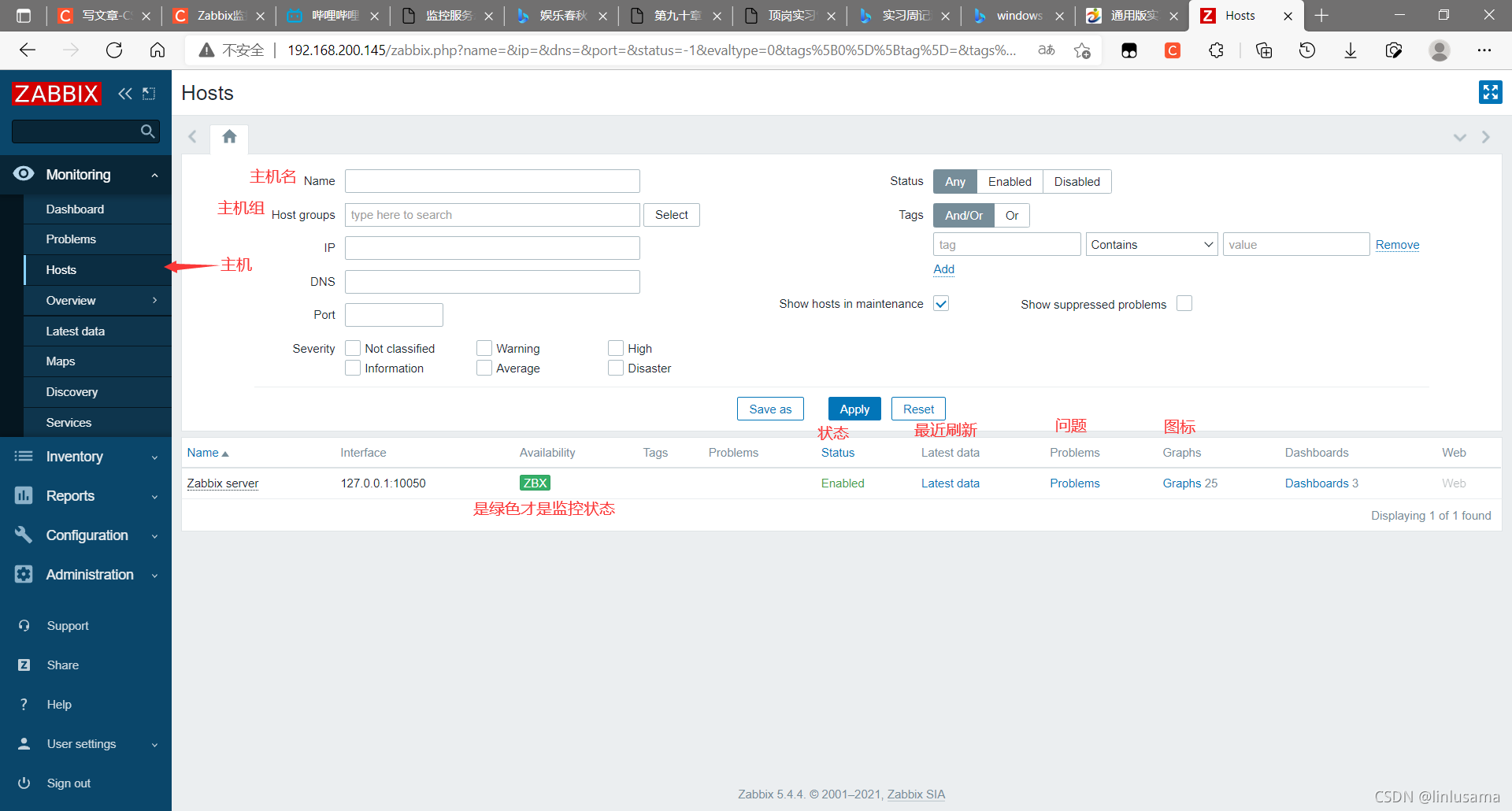Check the Warning severity box
Viewport: 1512px width, 811px height.
[x=484, y=348]
